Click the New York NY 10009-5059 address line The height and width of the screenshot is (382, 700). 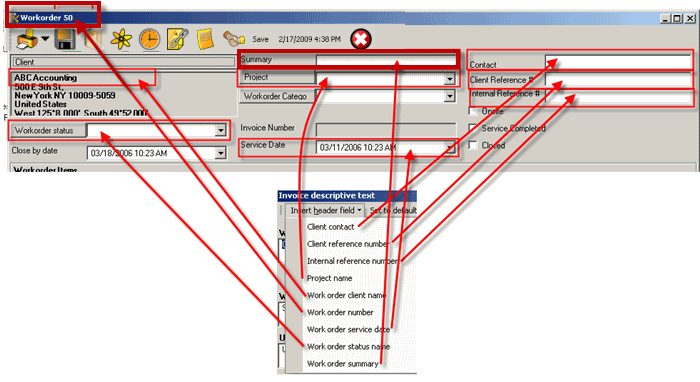pos(65,96)
